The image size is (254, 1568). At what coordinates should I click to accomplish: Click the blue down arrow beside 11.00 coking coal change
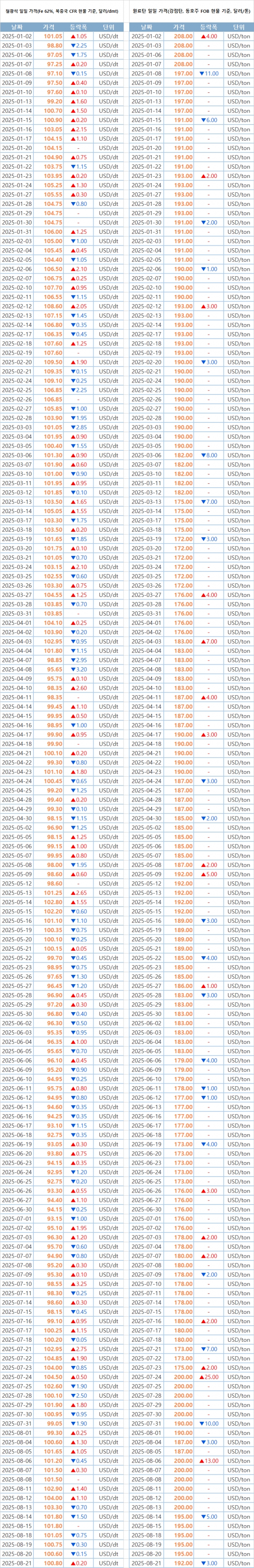coord(203,74)
